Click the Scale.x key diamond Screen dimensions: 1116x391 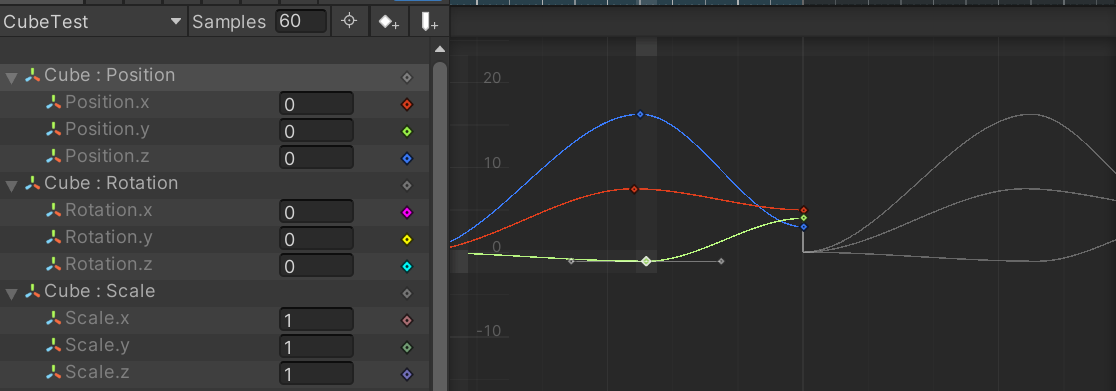(x=406, y=320)
